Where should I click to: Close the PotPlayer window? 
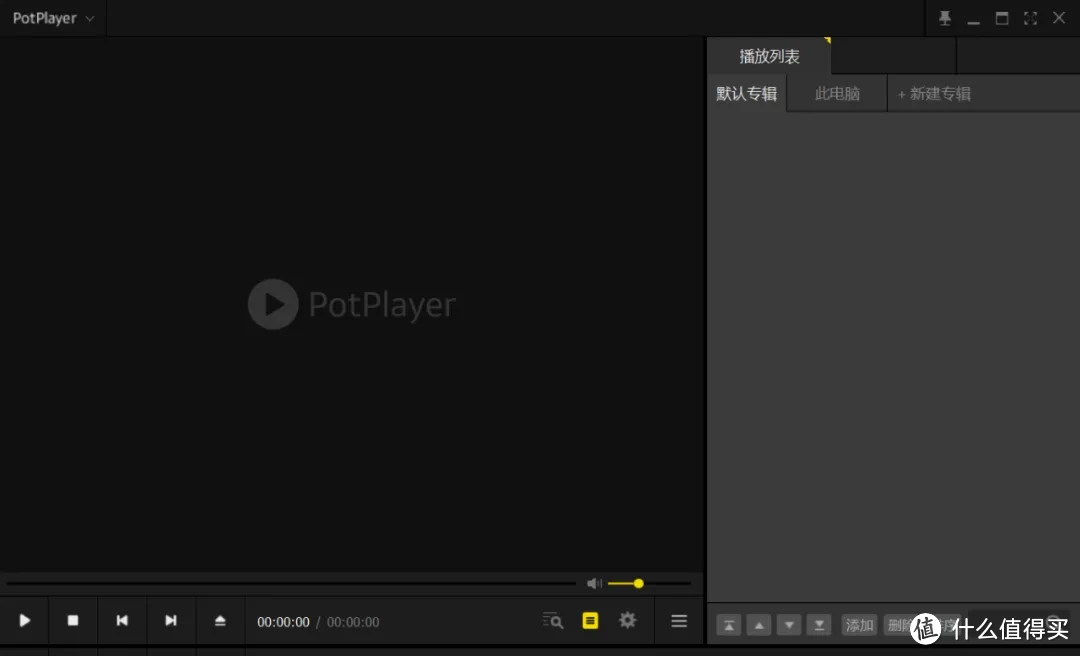1059,18
